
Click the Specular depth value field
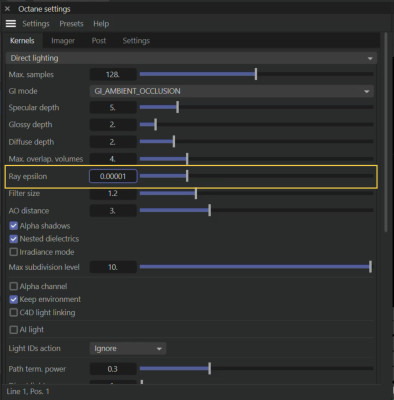click(x=113, y=107)
